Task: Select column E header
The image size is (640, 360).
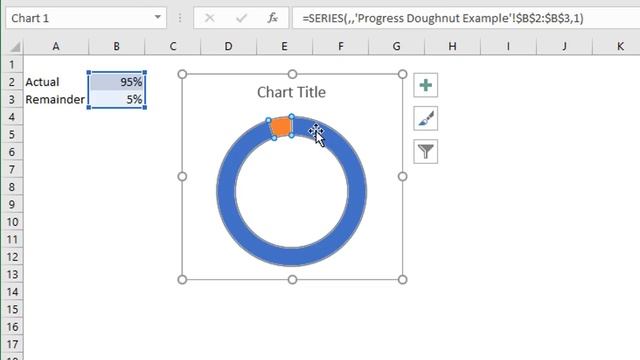Action: [284, 47]
